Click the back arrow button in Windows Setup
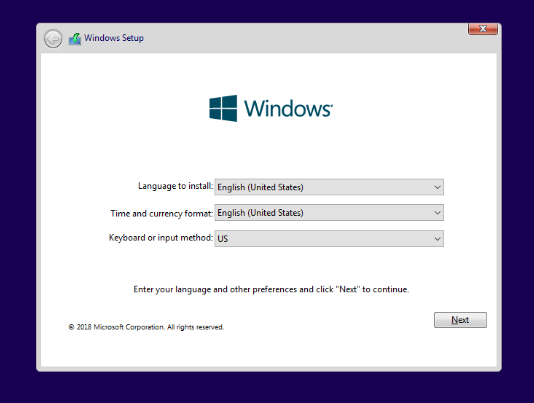The width and height of the screenshot is (534, 403). (53, 38)
